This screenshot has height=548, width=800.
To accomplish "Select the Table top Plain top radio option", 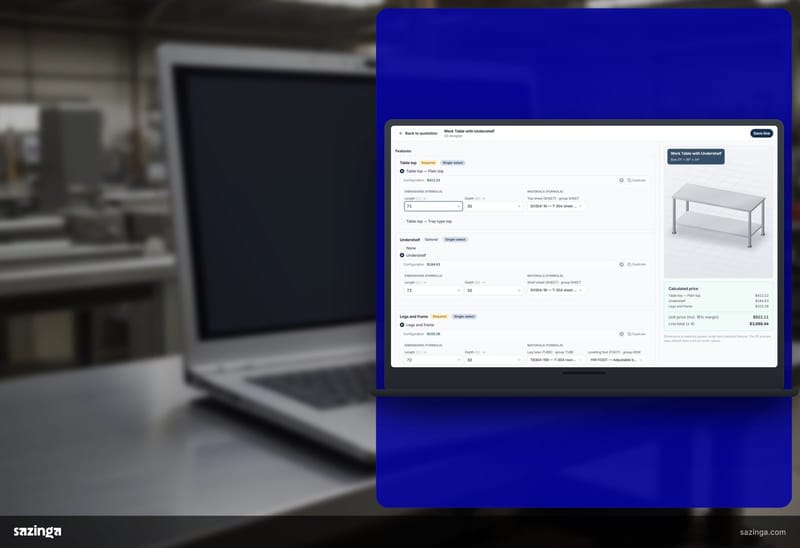I will (402, 171).
